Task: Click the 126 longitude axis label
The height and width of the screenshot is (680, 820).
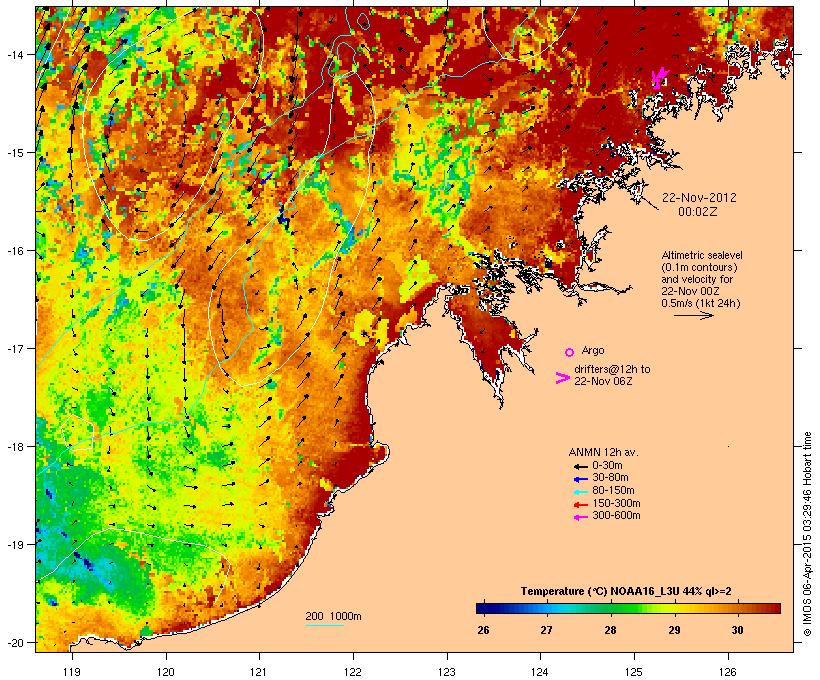Action: click(x=728, y=672)
